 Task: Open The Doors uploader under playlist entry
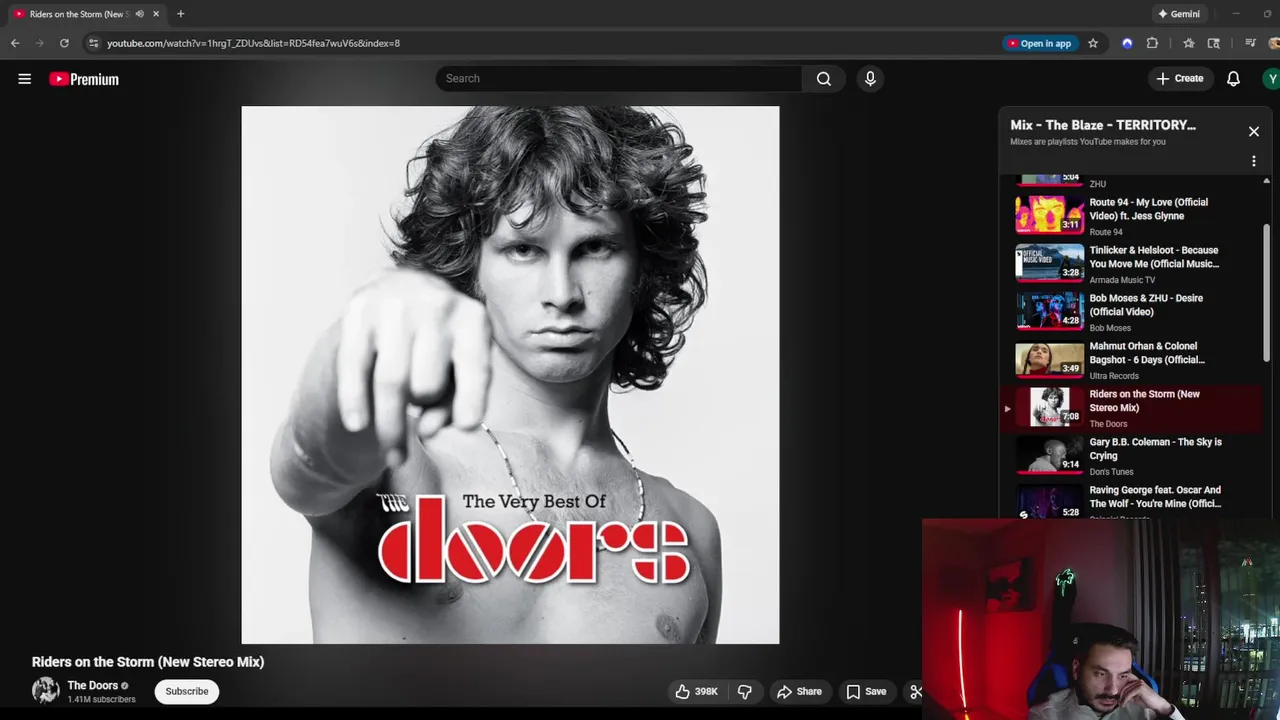[1108, 424]
